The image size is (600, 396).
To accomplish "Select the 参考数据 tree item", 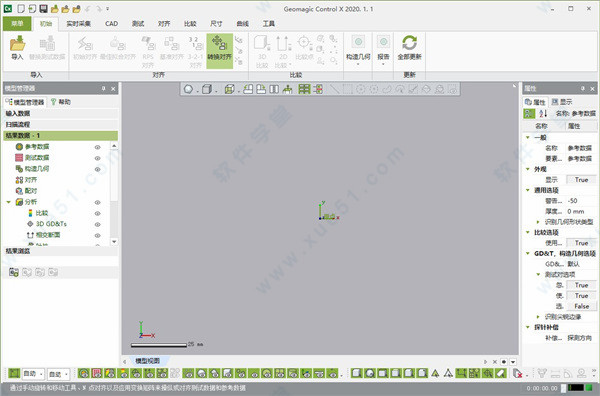I will [37, 147].
